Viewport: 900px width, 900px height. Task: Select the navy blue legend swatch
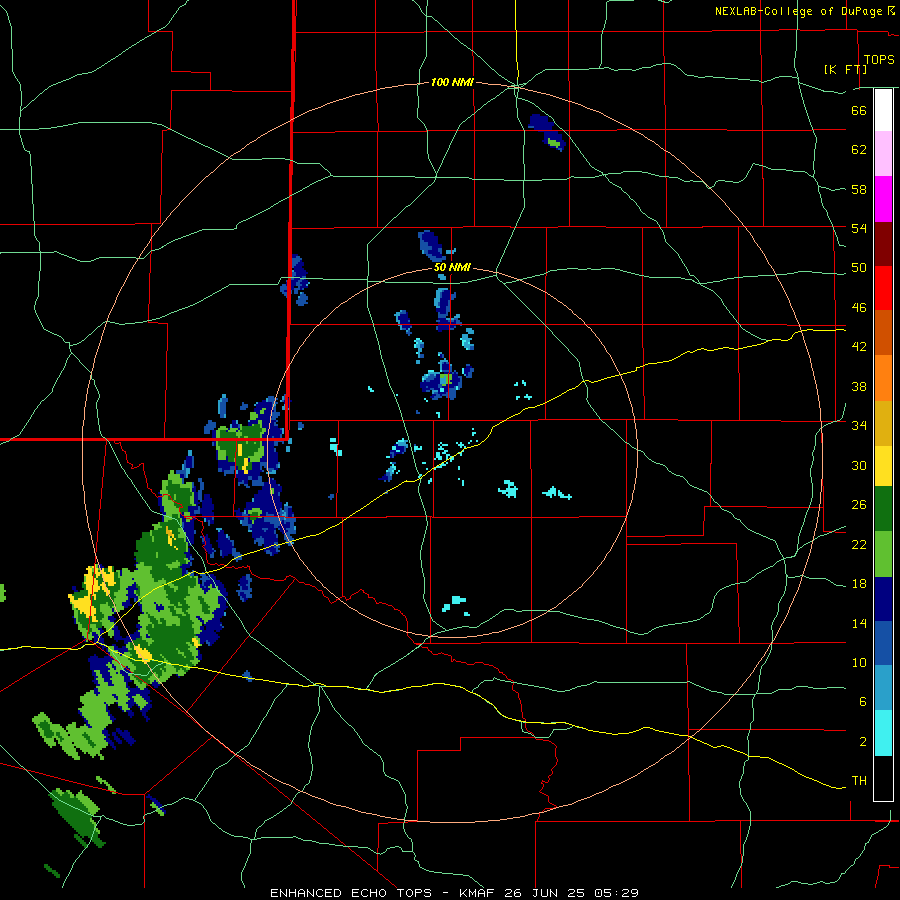coord(883,599)
